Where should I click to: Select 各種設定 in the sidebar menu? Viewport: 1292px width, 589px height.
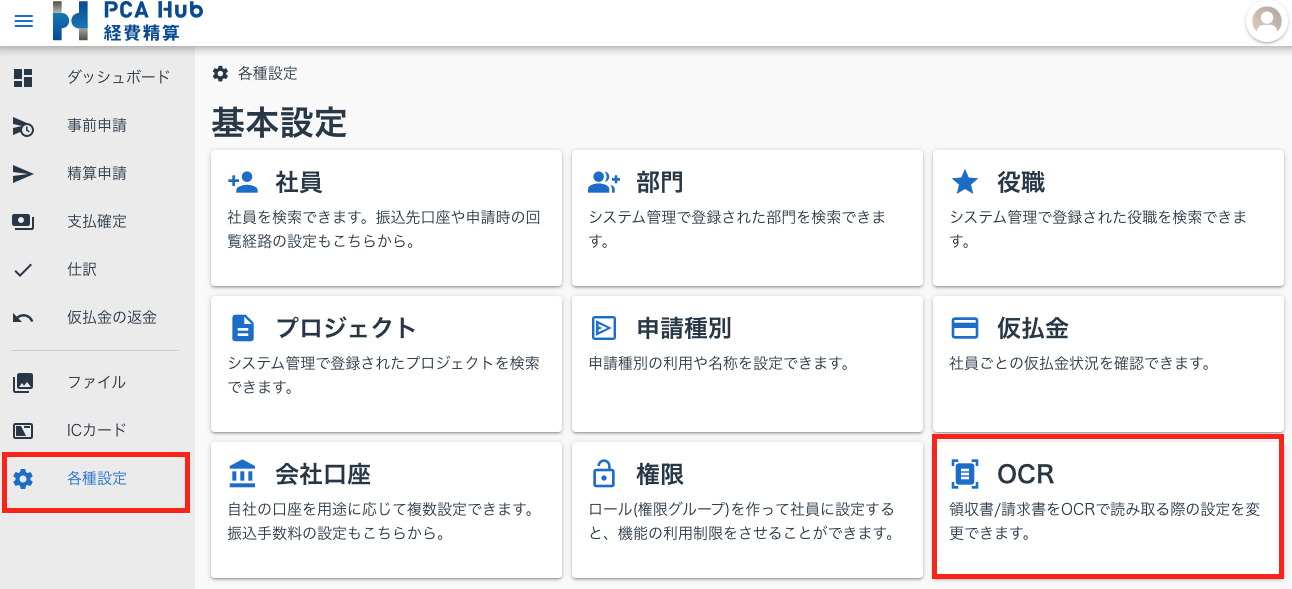click(x=96, y=479)
